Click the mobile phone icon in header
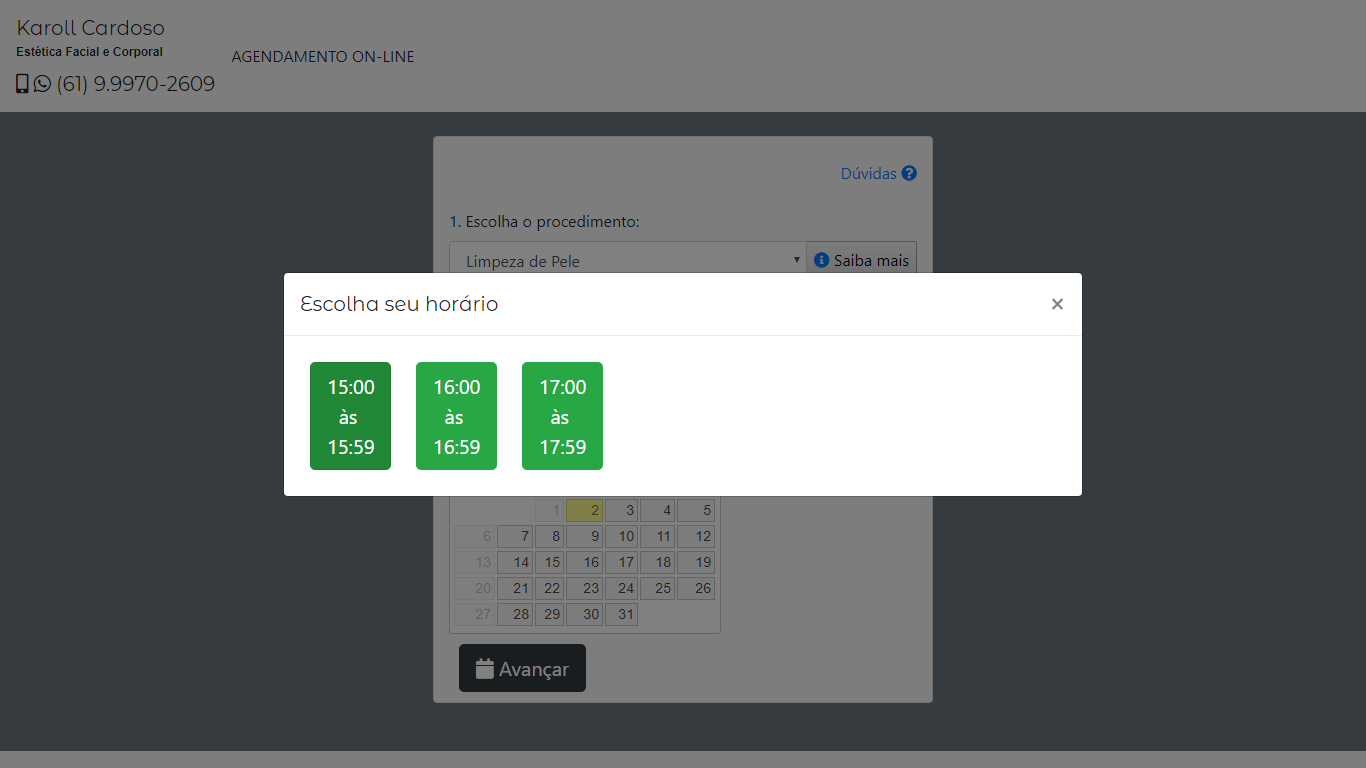1366x768 pixels. [22, 84]
